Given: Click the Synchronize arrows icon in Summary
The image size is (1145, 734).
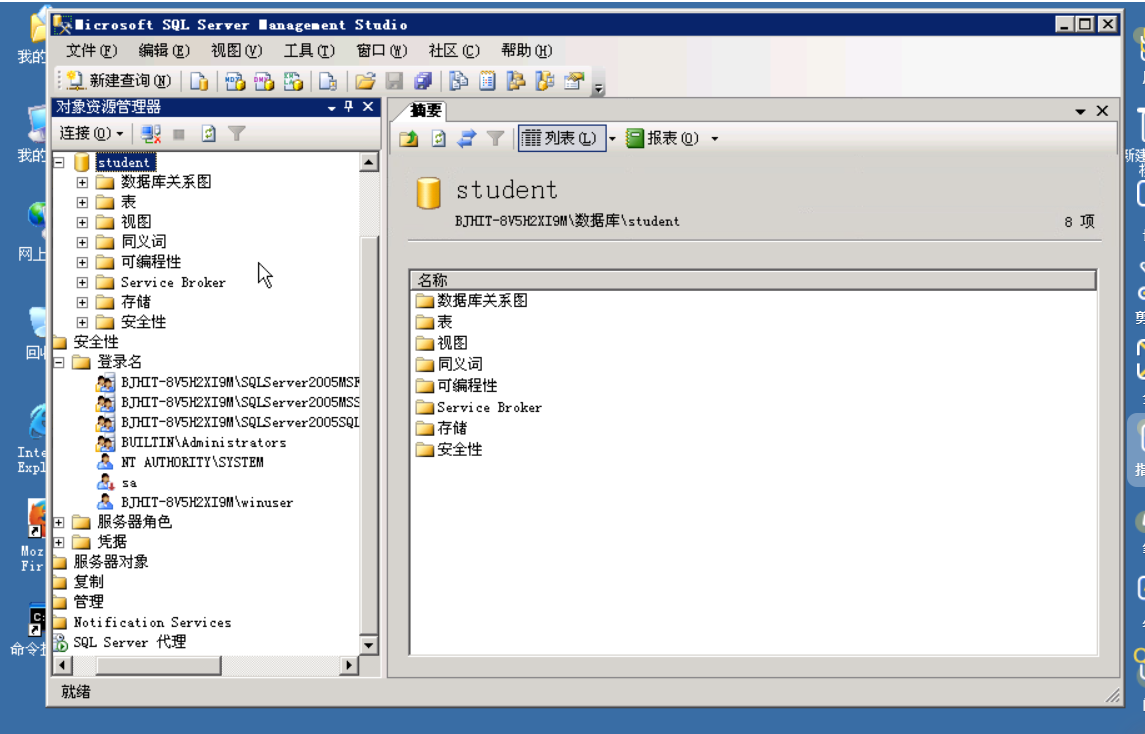Looking at the screenshot, I should [467, 138].
